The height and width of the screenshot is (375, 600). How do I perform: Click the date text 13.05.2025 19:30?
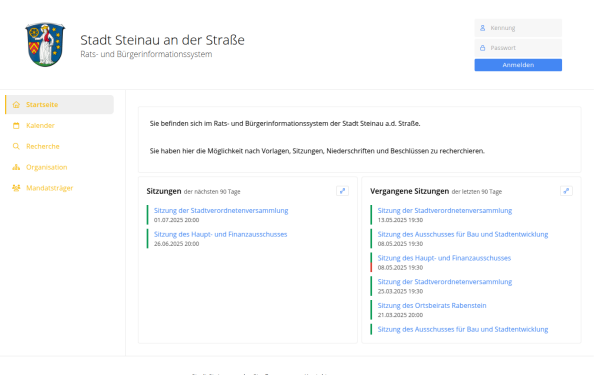(x=400, y=220)
